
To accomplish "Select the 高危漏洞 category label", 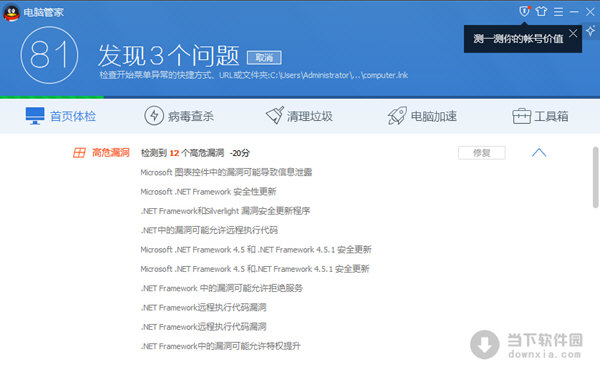I will pyautogui.click(x=111, y=153).
